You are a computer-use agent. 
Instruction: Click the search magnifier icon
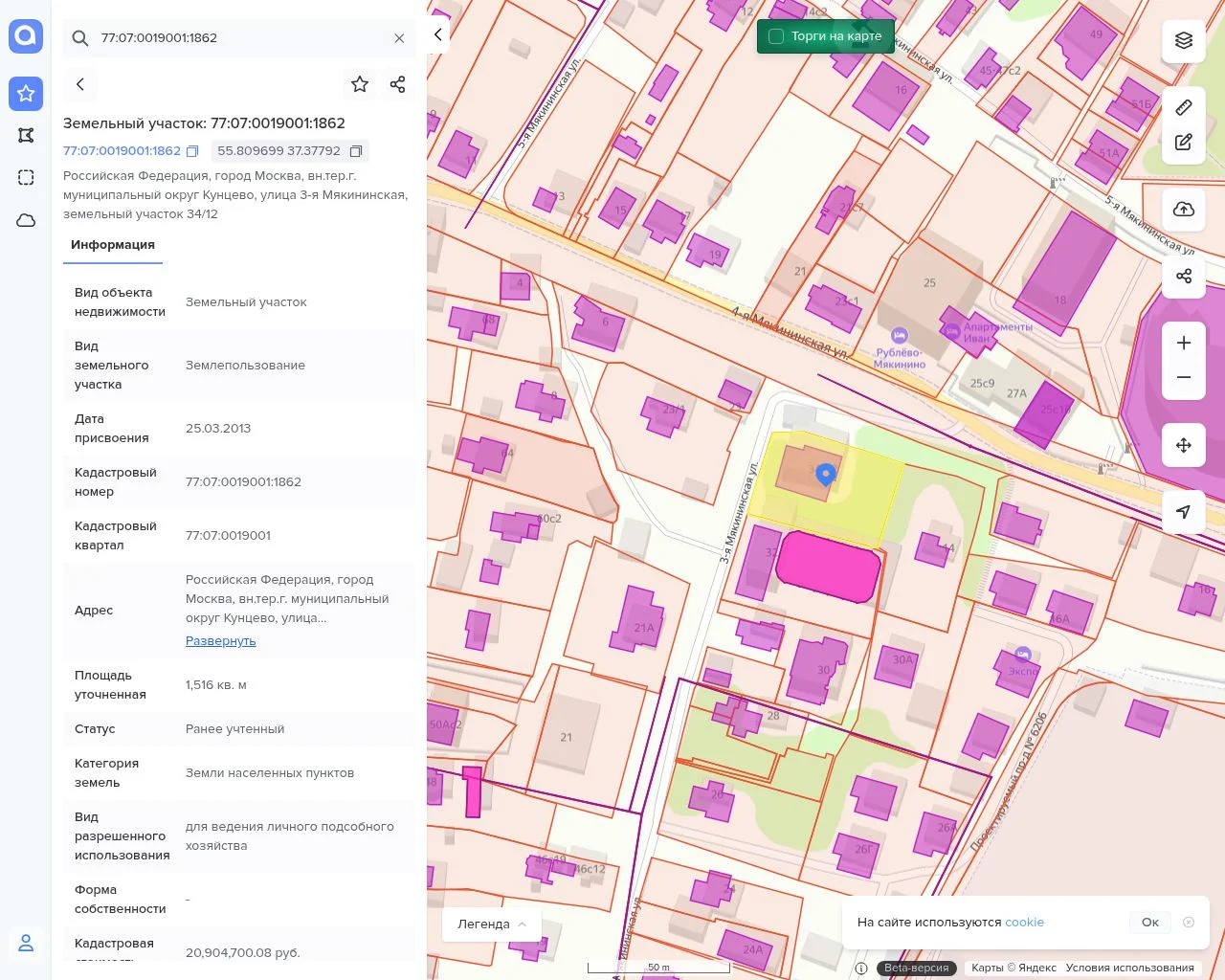(80, 38)
